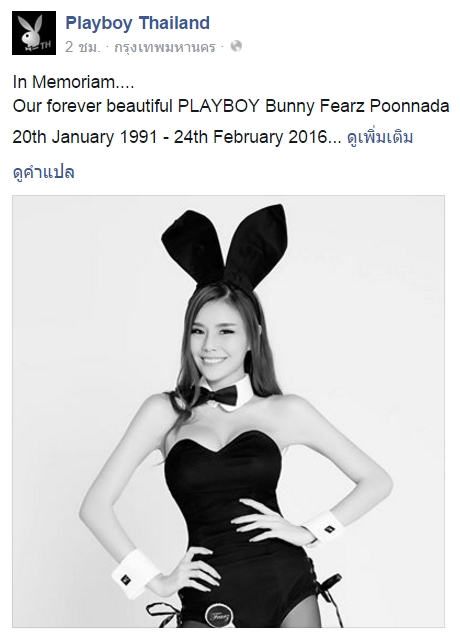The width and height of the screenshot is (460, 634).
Task: Expand post text with ดูเพิ่มเติม
Action: (380, 137)
